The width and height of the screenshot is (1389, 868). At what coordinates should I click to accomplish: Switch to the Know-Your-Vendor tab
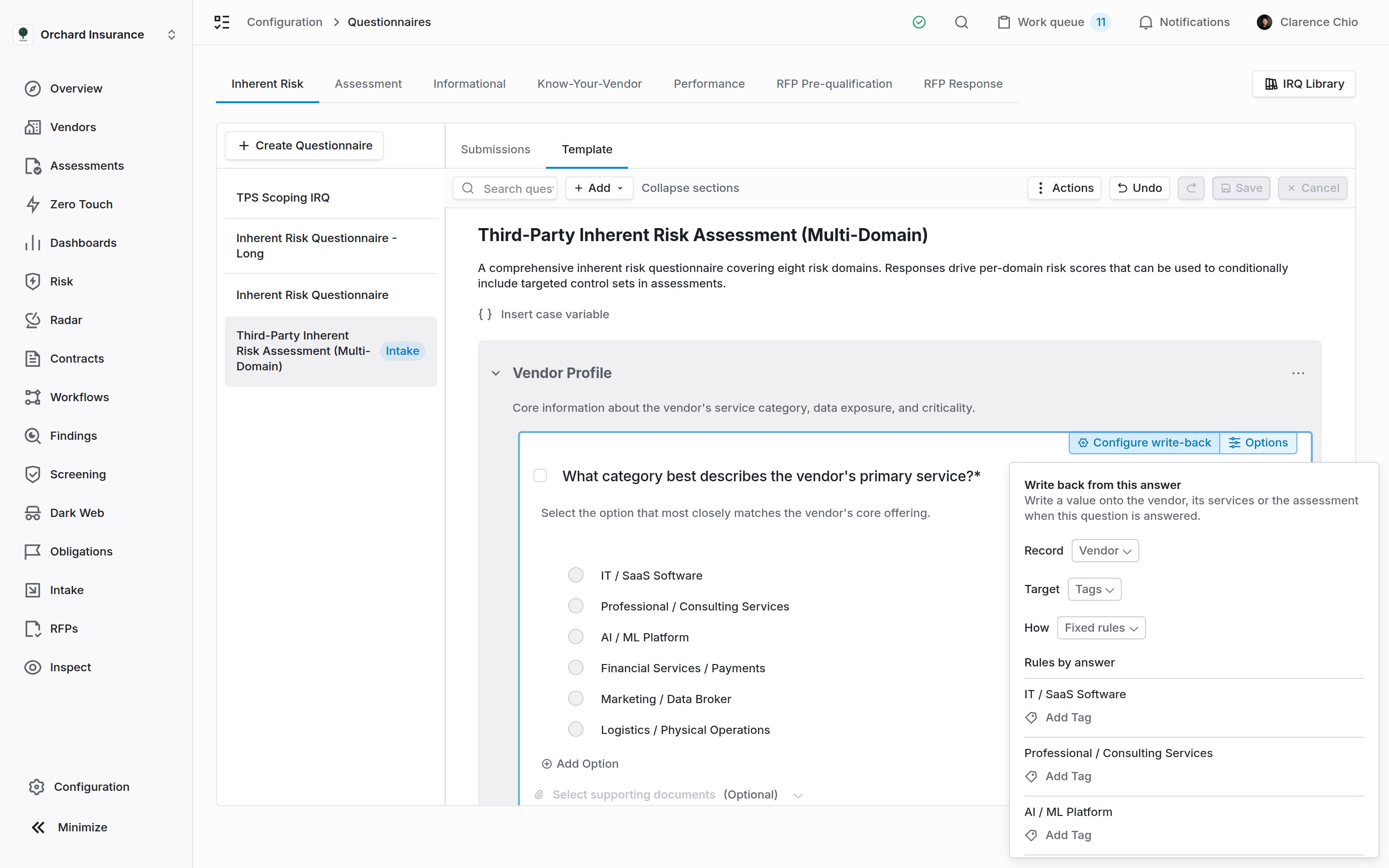[x=589, y=84]
